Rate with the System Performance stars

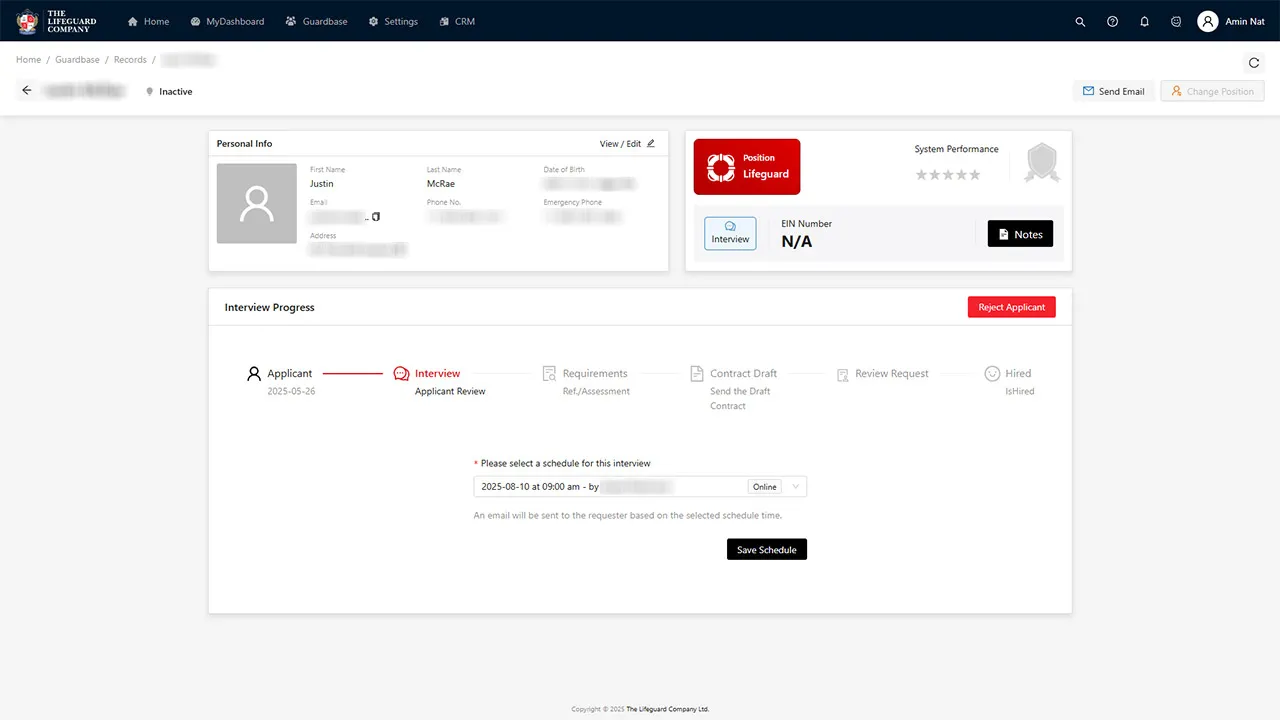click(948, 175)
